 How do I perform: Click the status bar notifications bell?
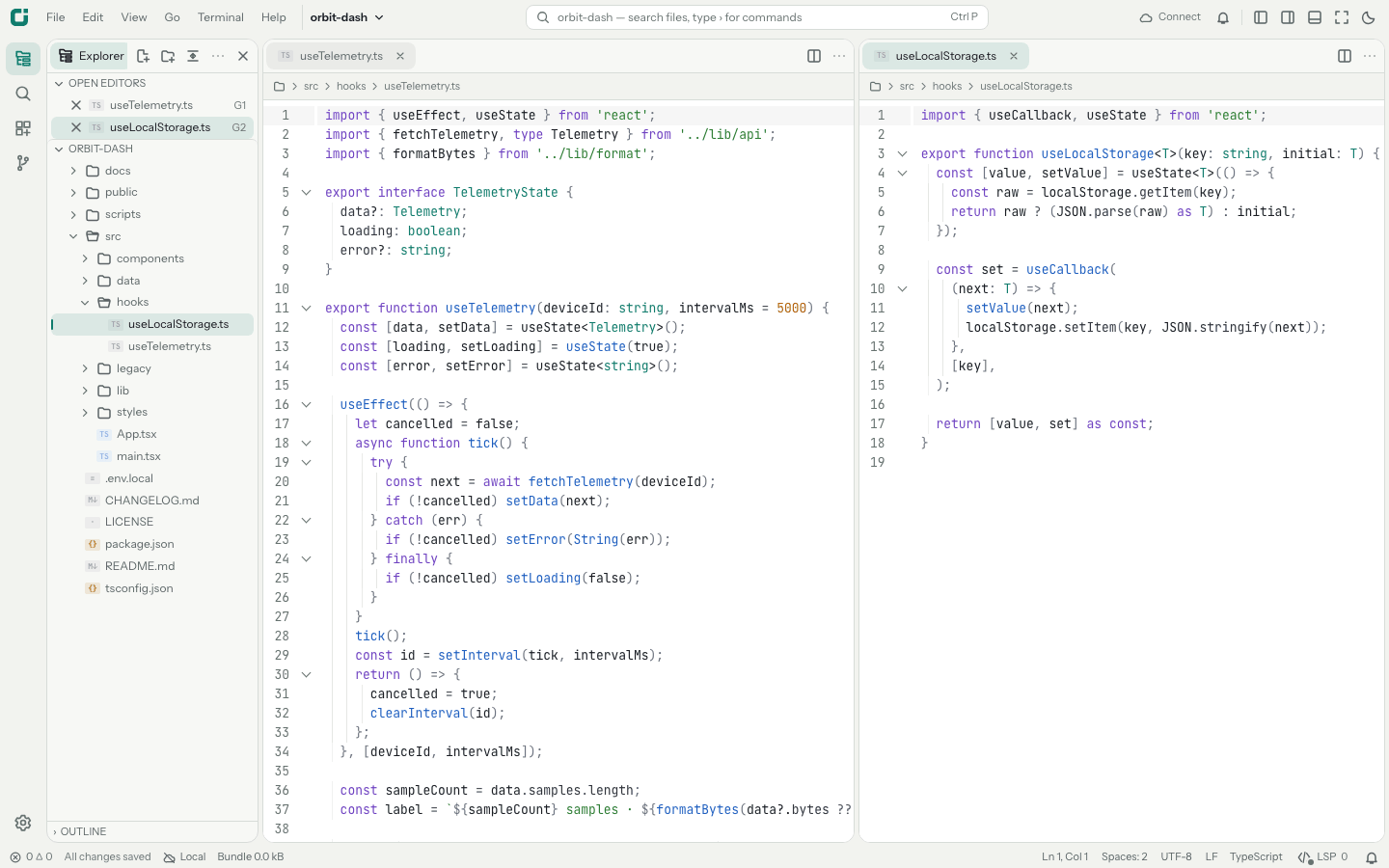point(1371,857)
